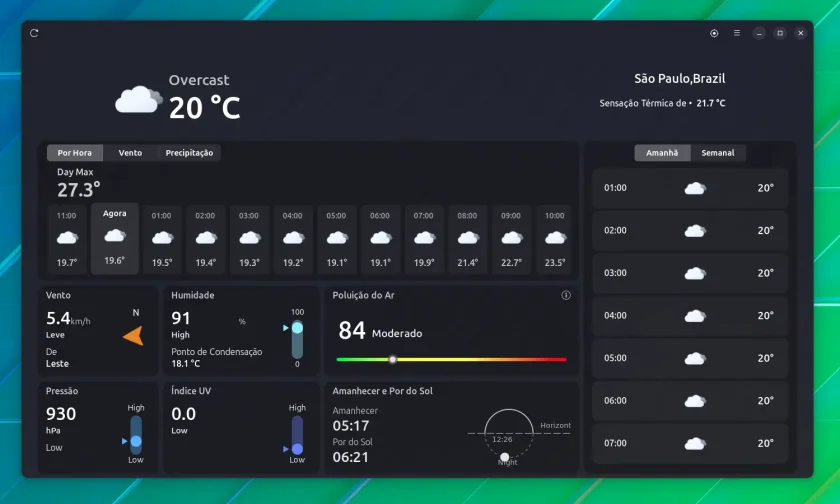
Task: Click the humidity level indicator bar
Action: point(297,339)
